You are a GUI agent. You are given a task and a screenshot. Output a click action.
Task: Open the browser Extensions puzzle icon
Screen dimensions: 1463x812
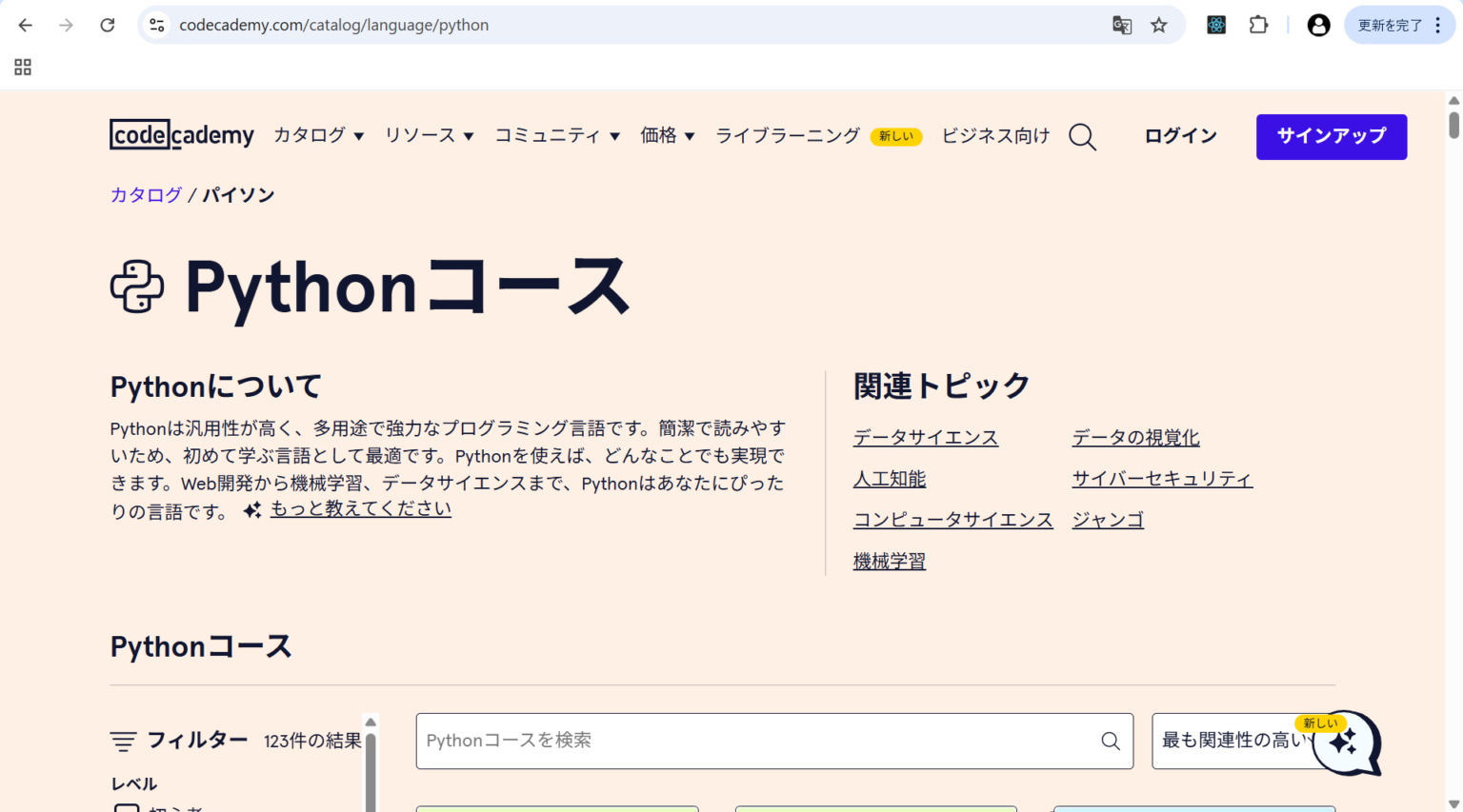(1258, 26)
